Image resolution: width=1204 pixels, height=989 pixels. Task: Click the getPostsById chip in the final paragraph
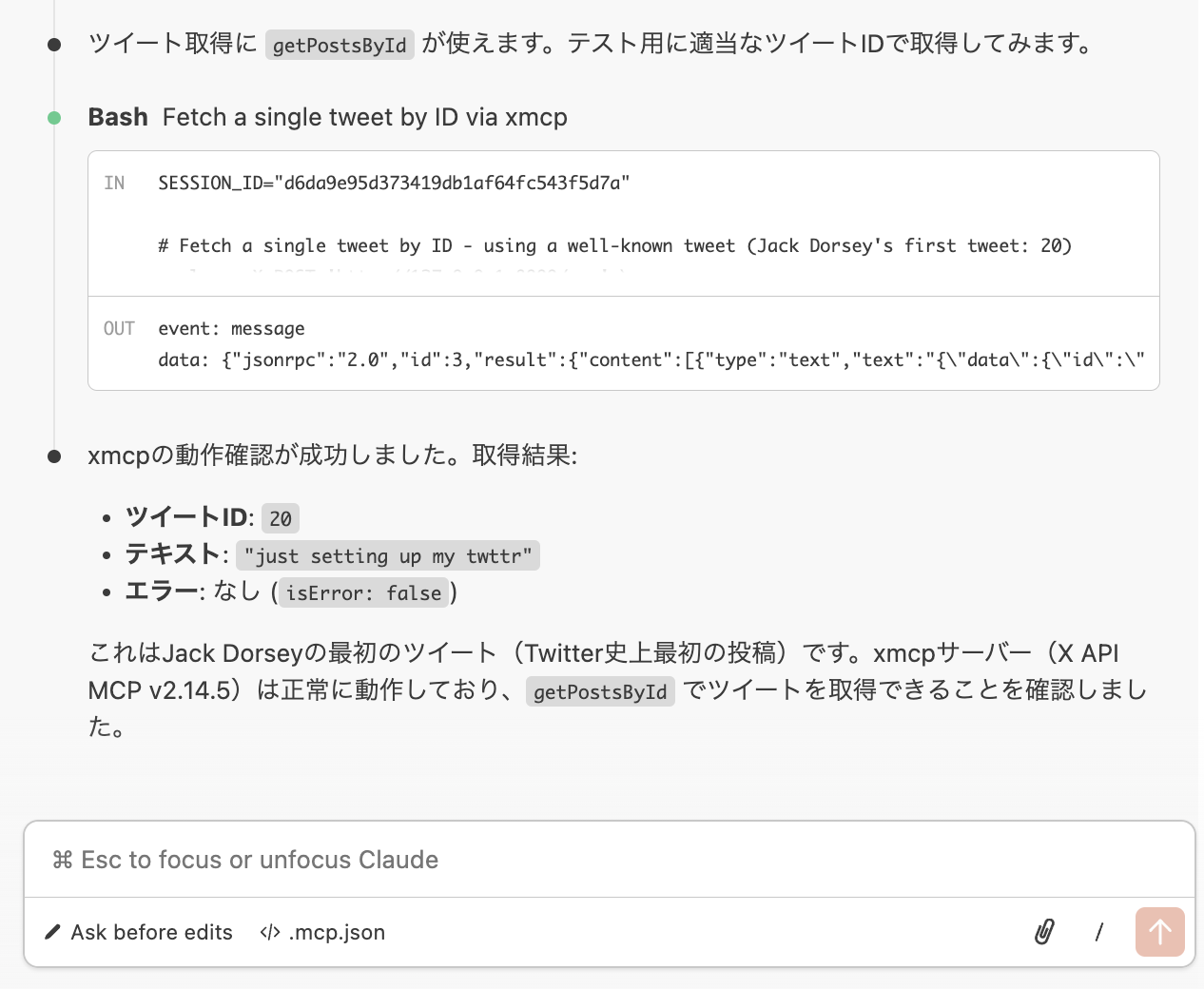(600, 691)
